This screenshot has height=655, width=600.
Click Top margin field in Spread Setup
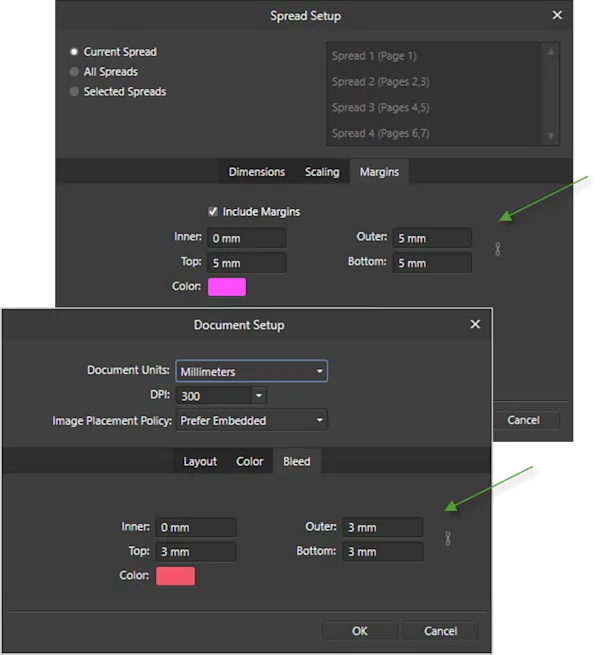point(247,263)
